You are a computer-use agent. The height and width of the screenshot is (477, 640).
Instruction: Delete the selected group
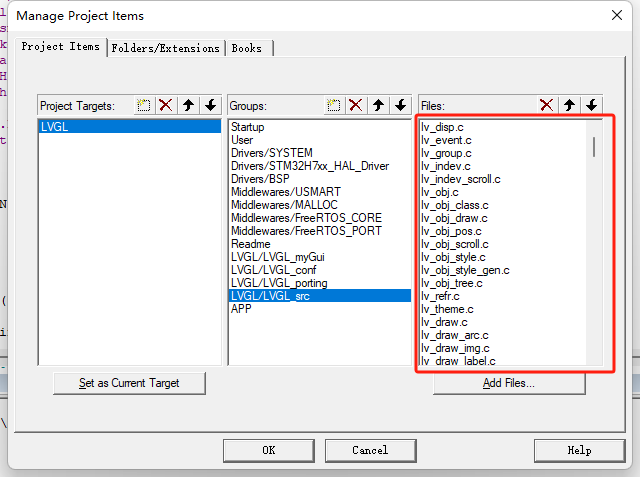coord(356,106)
